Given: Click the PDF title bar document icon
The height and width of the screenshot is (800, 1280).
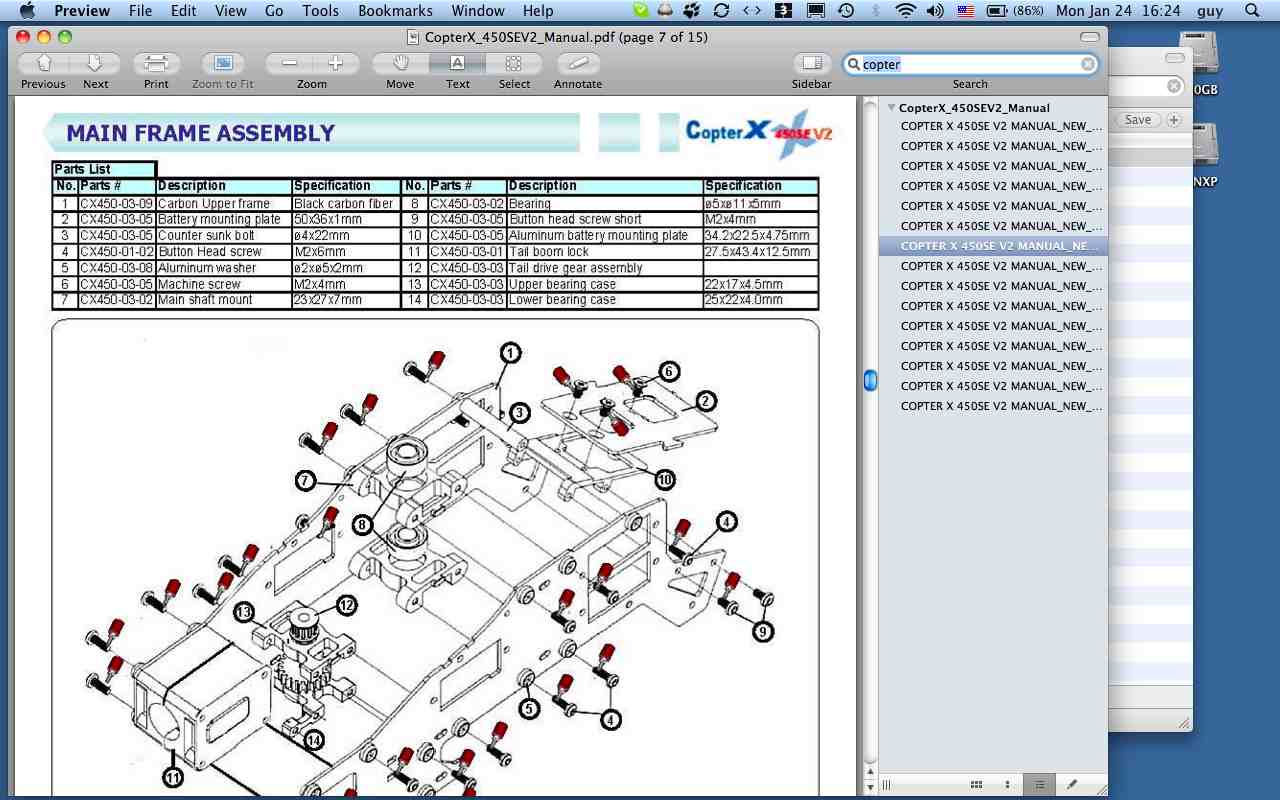Looking at the screenshot, I should [413, 37].
